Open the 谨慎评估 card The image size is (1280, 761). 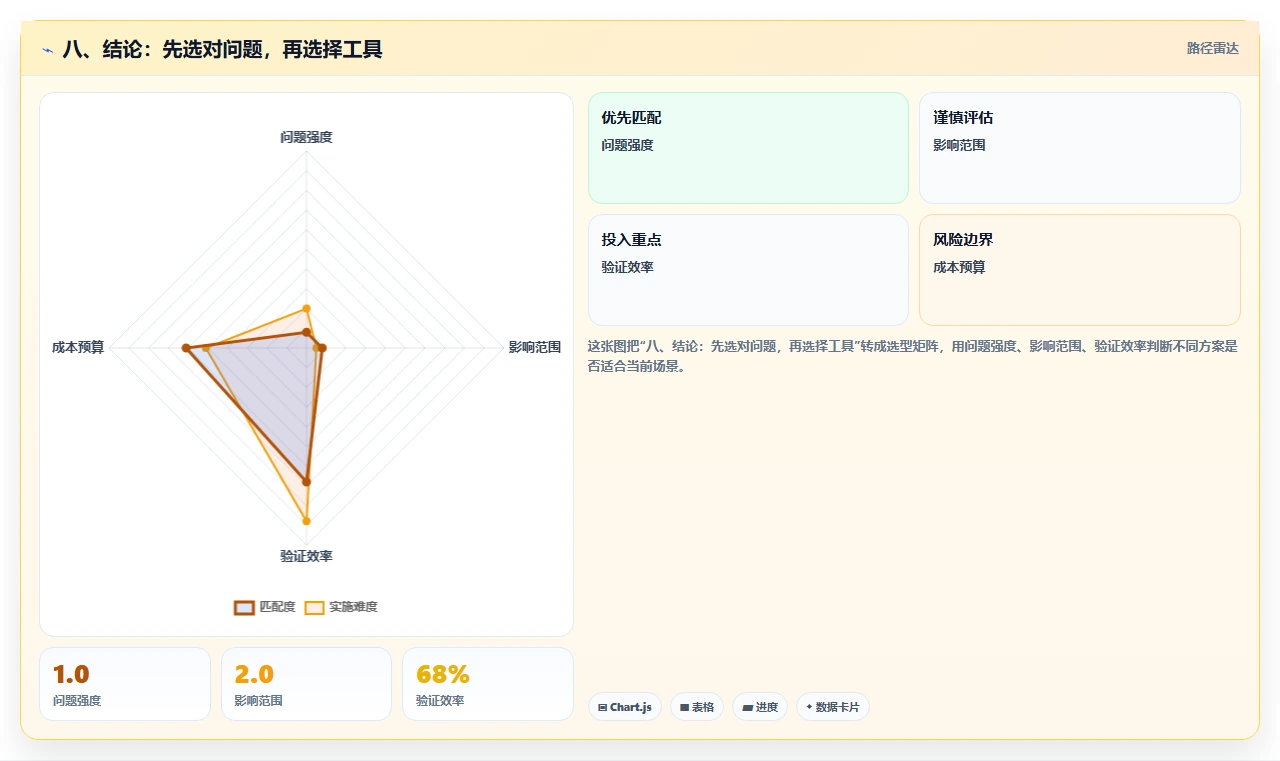(1080, 148)
